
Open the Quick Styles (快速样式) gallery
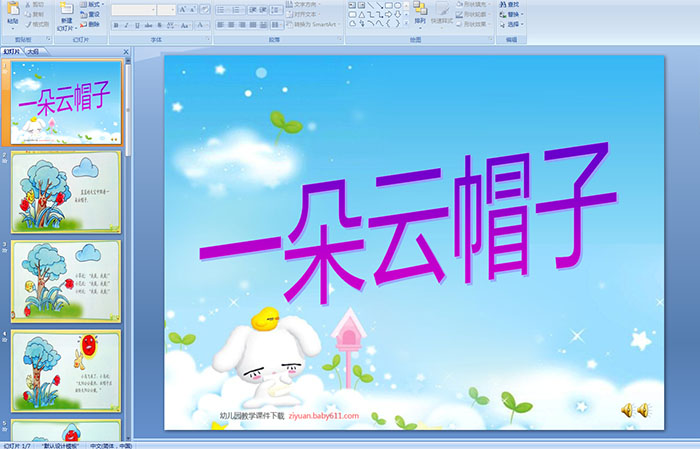point(442,15)
